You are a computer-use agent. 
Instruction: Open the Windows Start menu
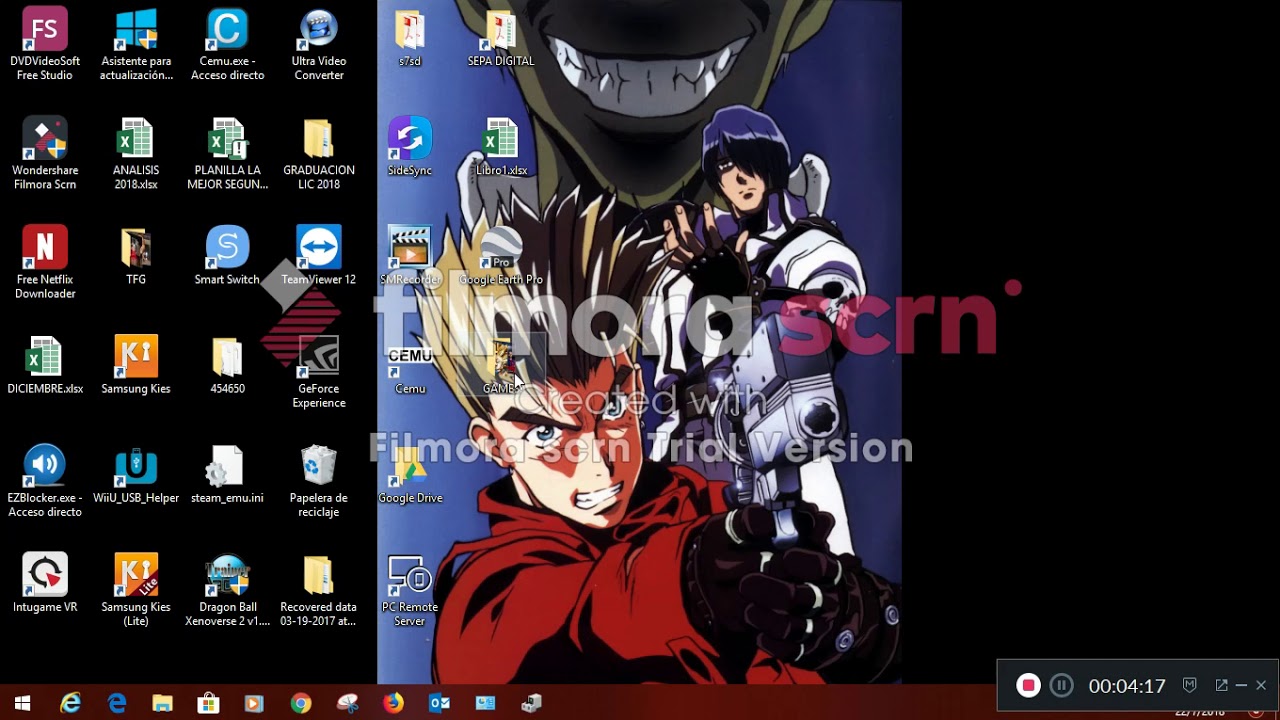click(23, 703)
